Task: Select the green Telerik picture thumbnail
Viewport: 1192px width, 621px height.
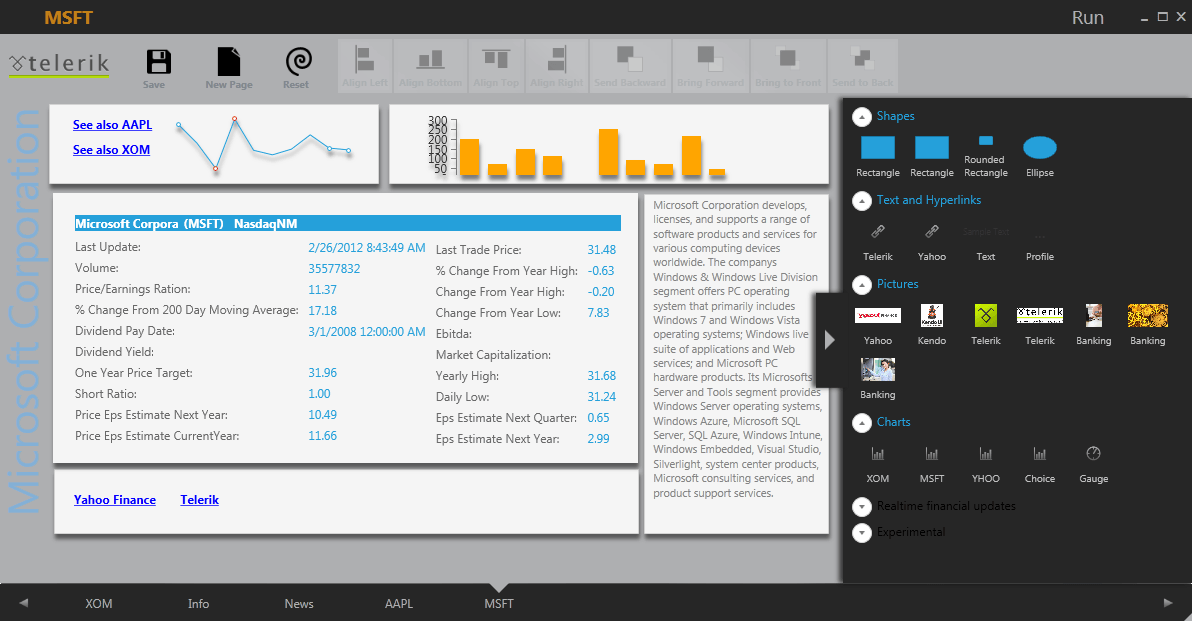Action: click(x=986, y=315)
